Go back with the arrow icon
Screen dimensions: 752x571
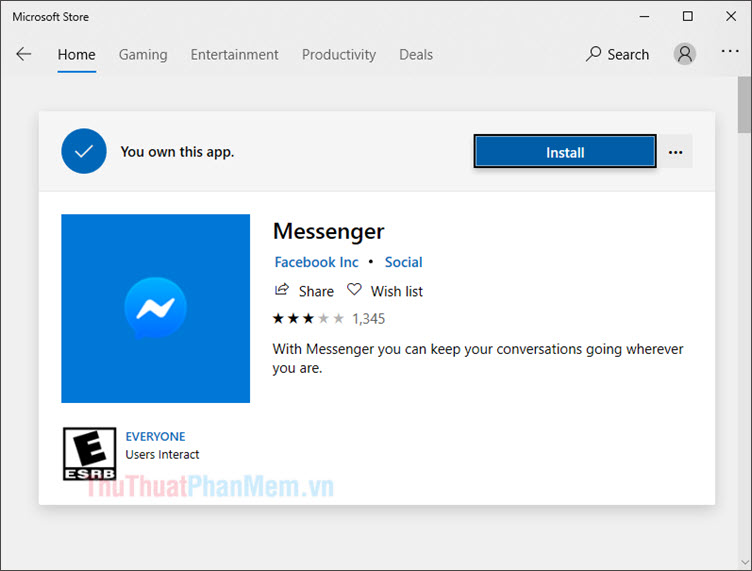[24, 54]
